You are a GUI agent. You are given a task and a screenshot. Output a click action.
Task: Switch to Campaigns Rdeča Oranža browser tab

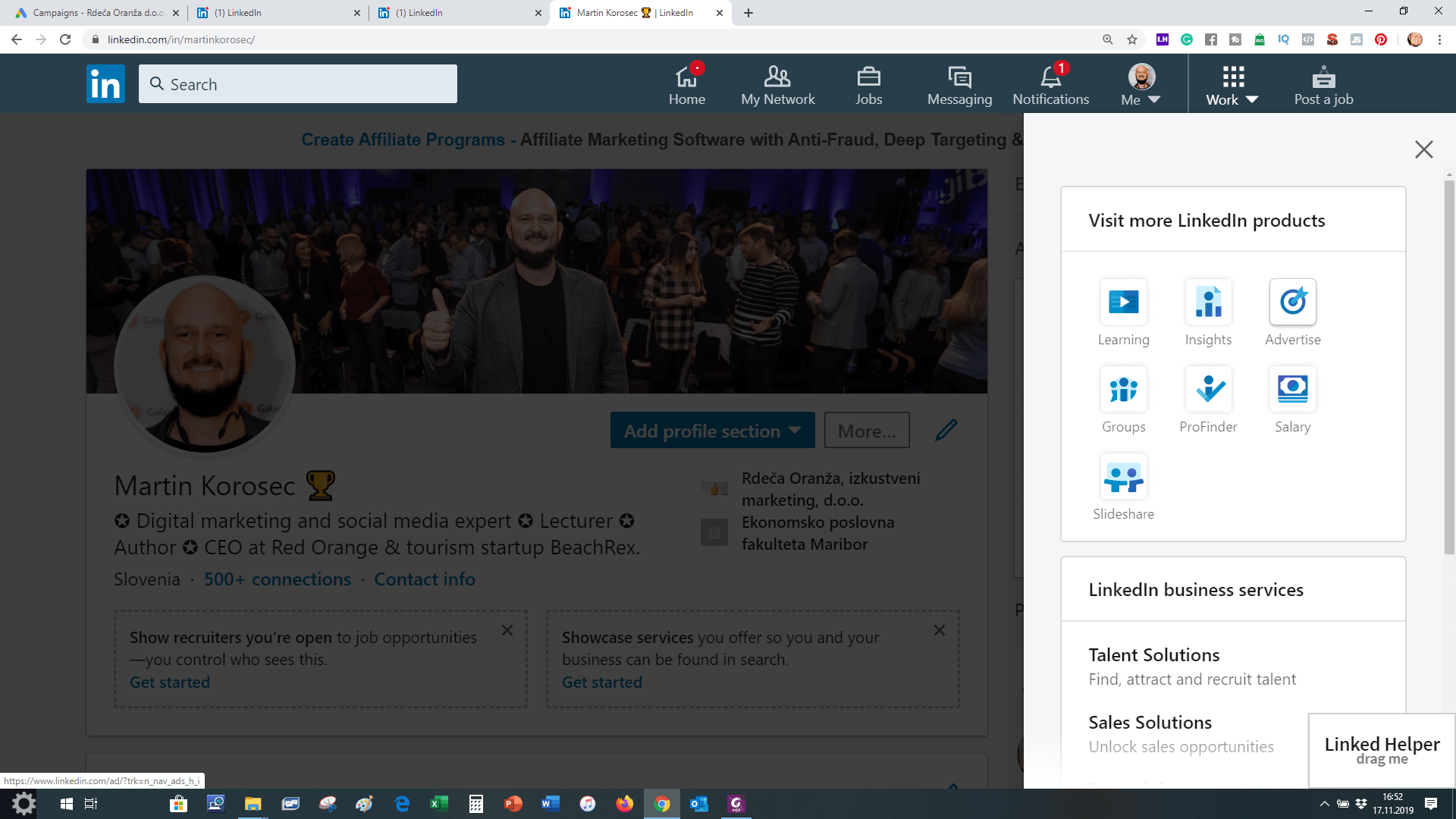(97, 13)
